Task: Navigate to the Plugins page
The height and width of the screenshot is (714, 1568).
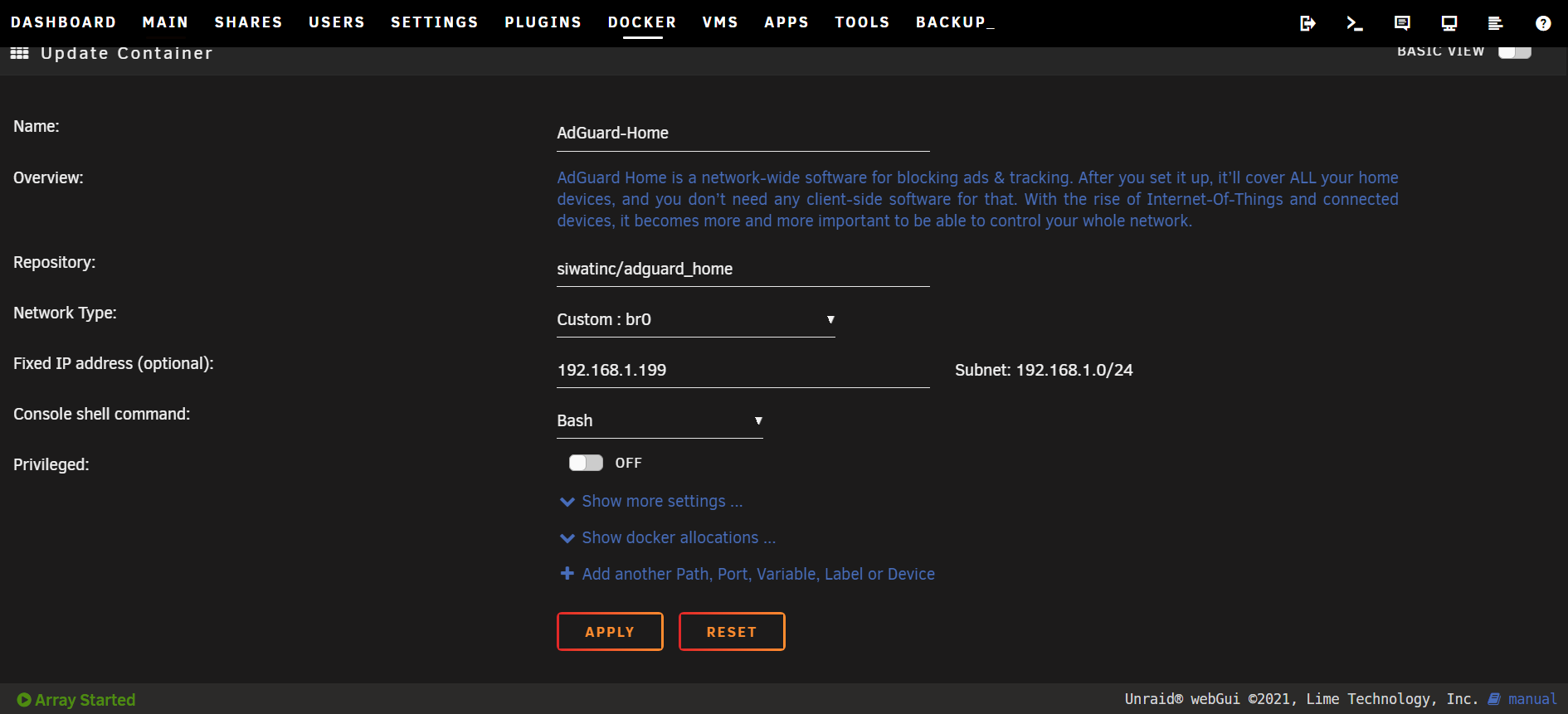Action: pyautogui.click(x=543, y=22)
